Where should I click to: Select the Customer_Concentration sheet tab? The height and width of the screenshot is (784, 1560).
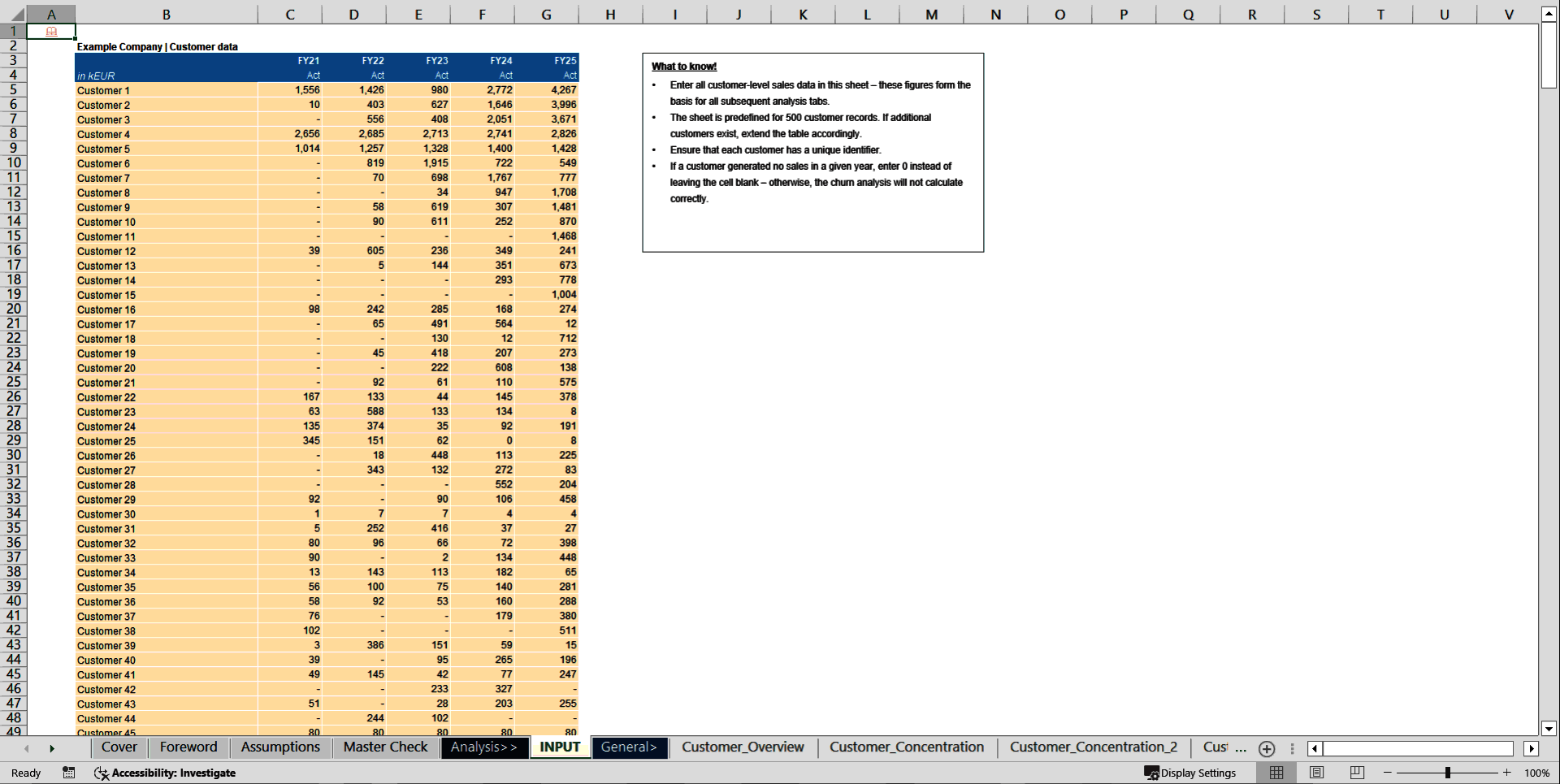[906, 747]
